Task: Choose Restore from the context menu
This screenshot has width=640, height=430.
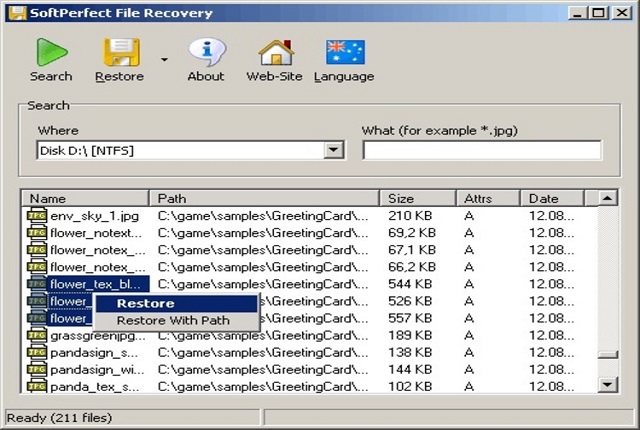Action: tap(145, 303)
